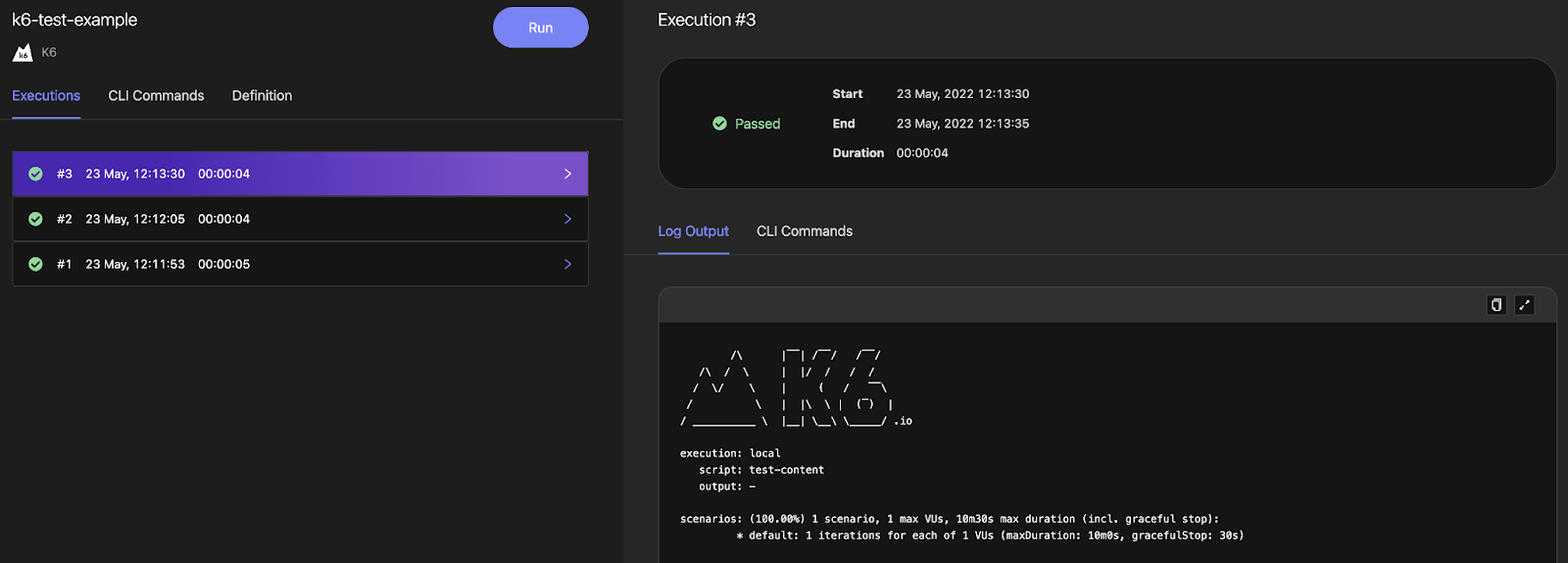This screenshot has width=1568, height=563.
Task: Click the Execution #3 heading
Action: pos(707,20)
